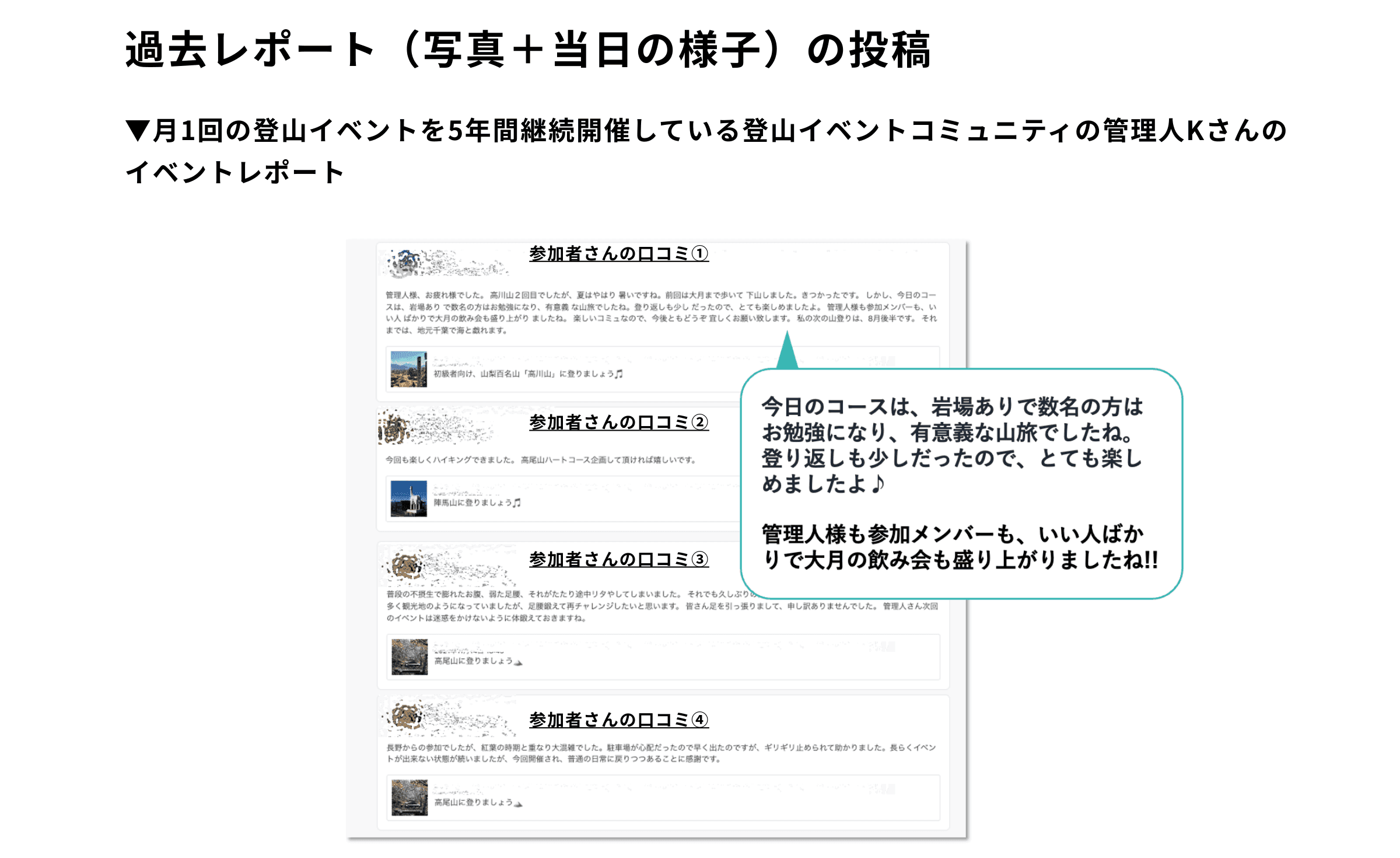This screenshot has width=1400, height=858.
Task: Click the 参加者さんの口コミ③ heading
Action: pyautogui.click(x=618, y=559)
